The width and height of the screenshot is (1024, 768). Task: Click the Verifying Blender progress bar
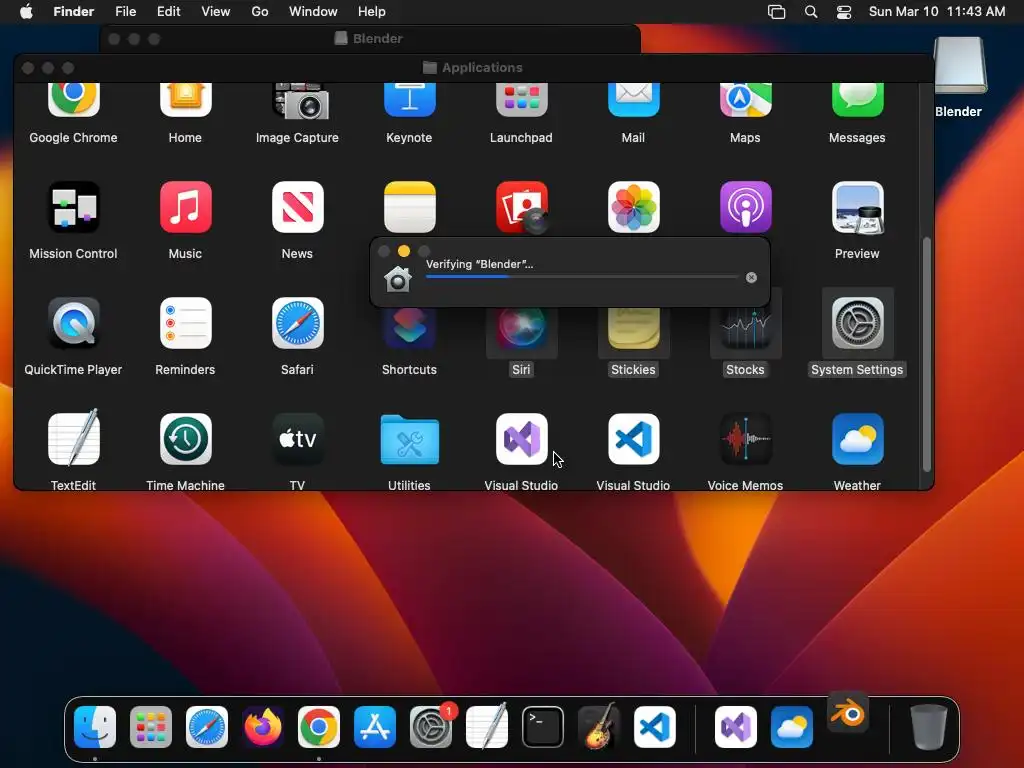click(x=582, y=277)
